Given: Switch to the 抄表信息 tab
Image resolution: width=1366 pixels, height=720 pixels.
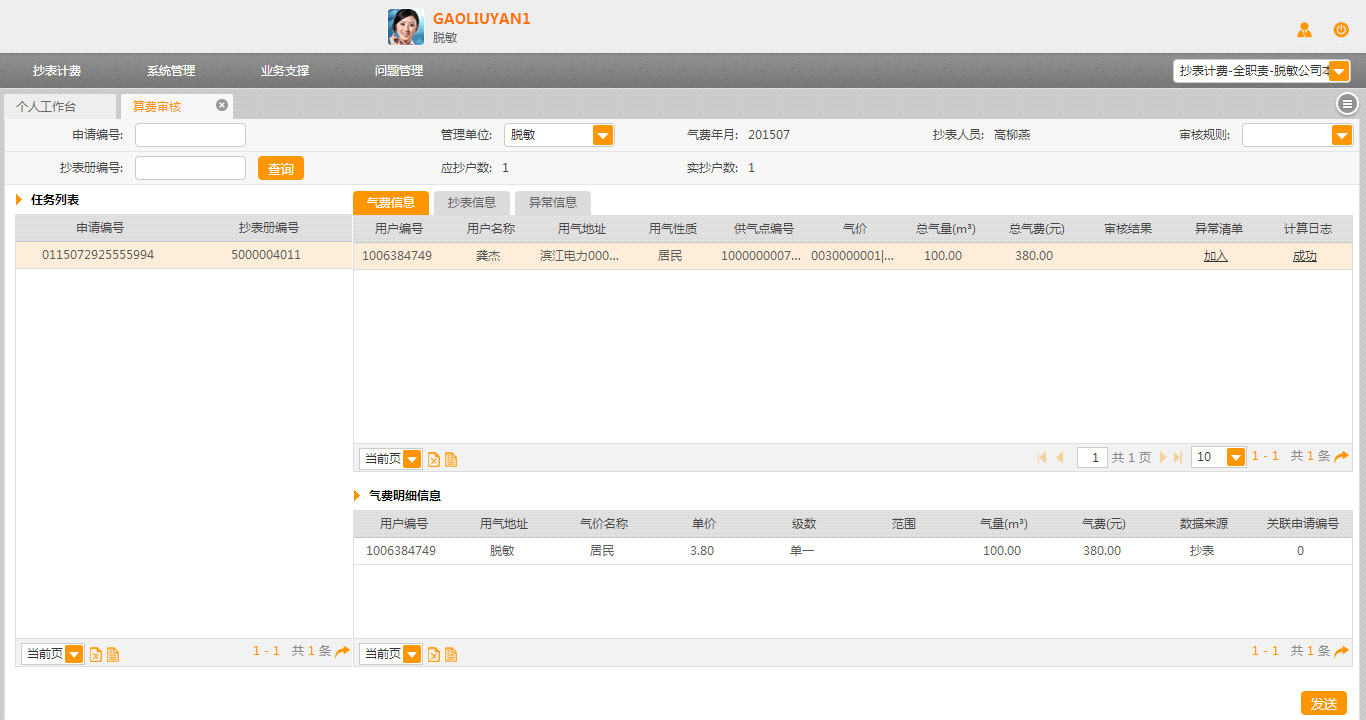Looking at the screenshot, I should [471, 203].
